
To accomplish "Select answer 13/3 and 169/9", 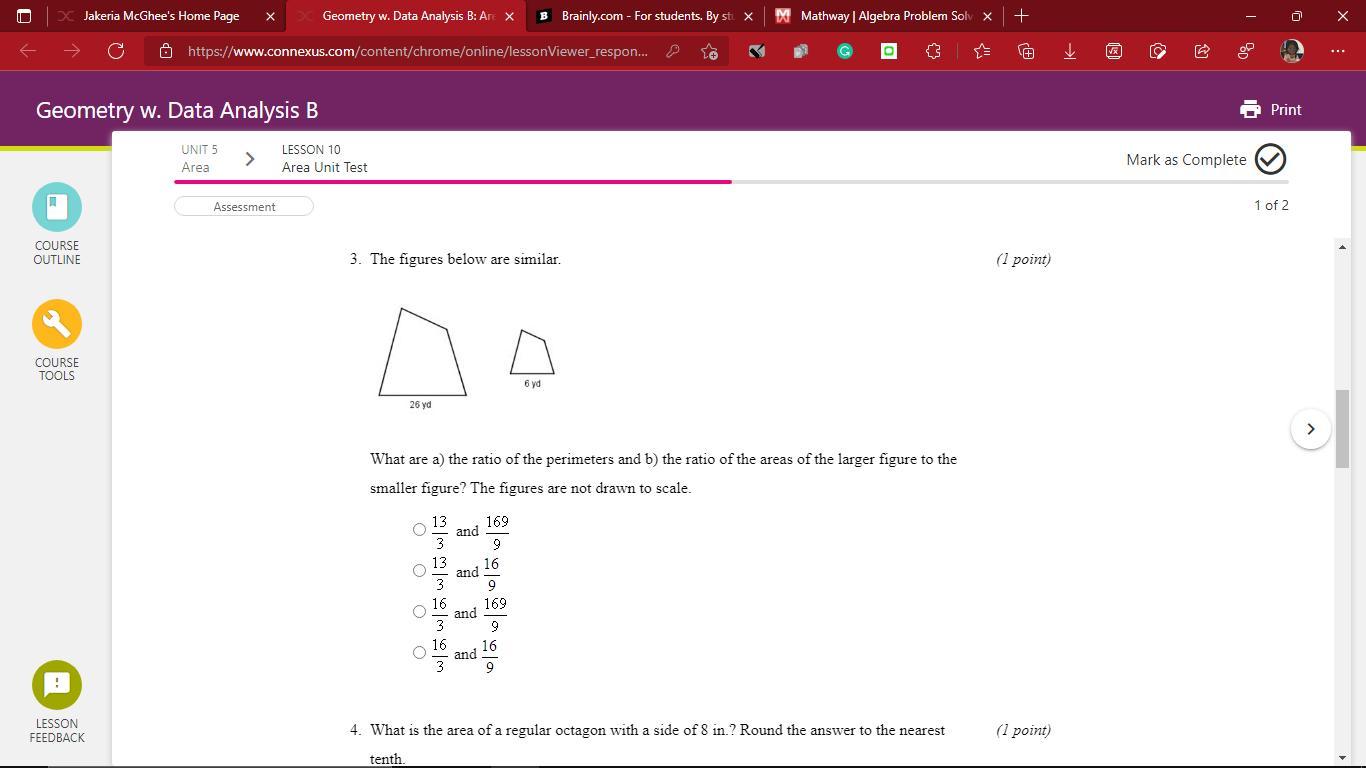I will pyautogui.click(x=419, y=530).
